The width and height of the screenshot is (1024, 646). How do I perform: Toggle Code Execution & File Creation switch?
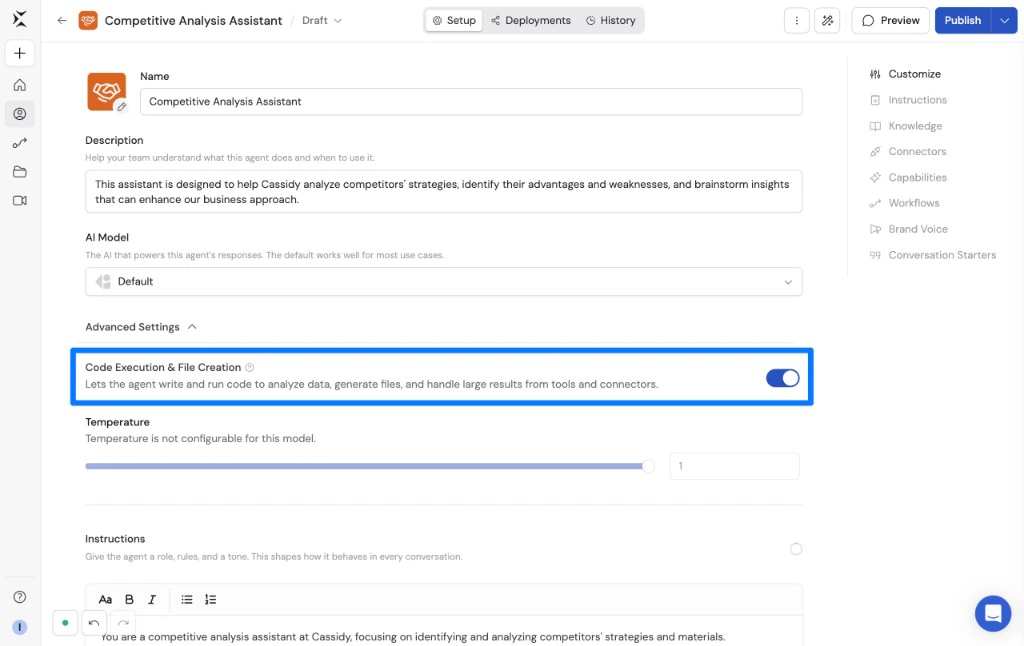click(782, 378)
